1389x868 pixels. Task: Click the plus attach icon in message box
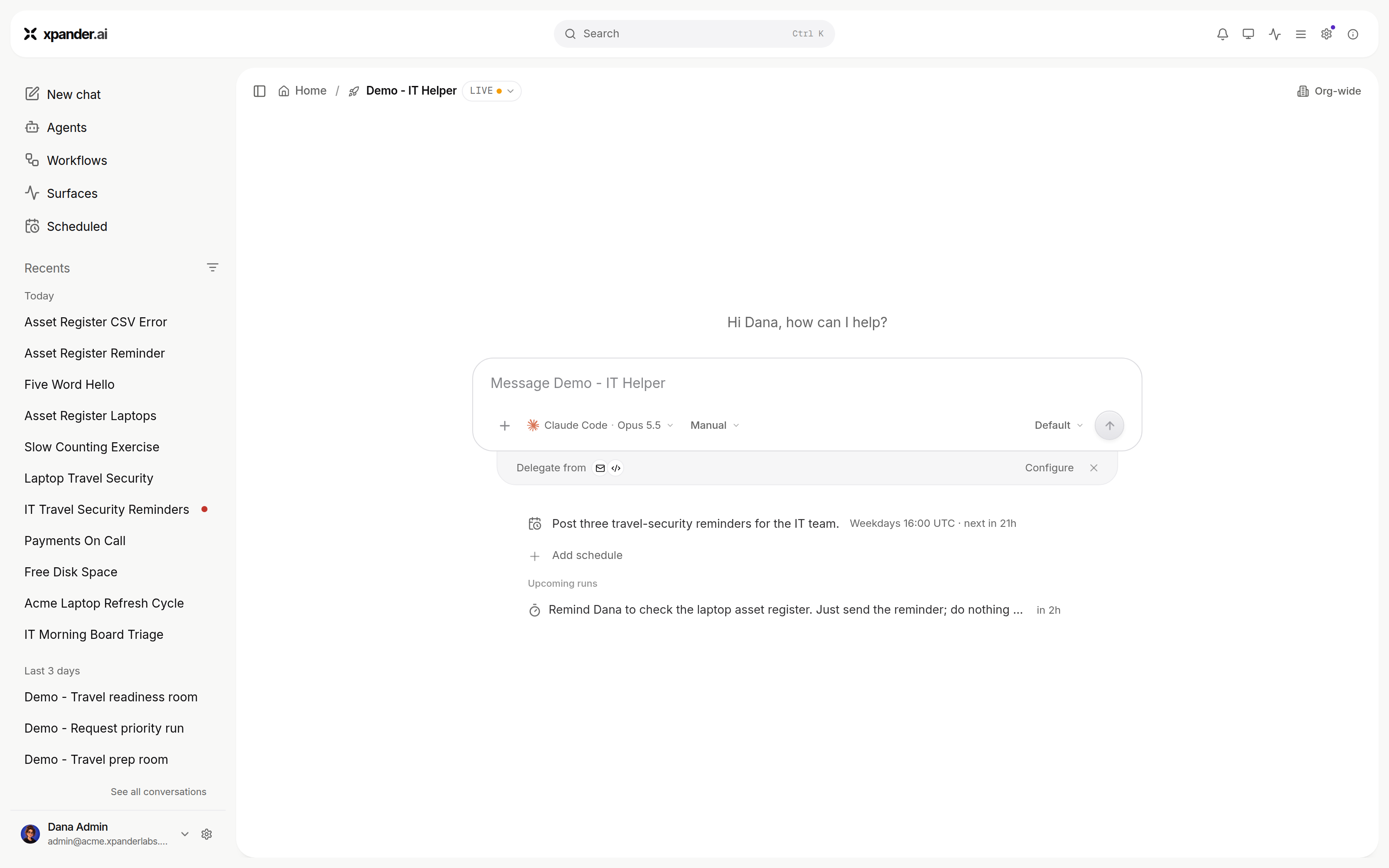pyautogui.click(x=504, y=425)
